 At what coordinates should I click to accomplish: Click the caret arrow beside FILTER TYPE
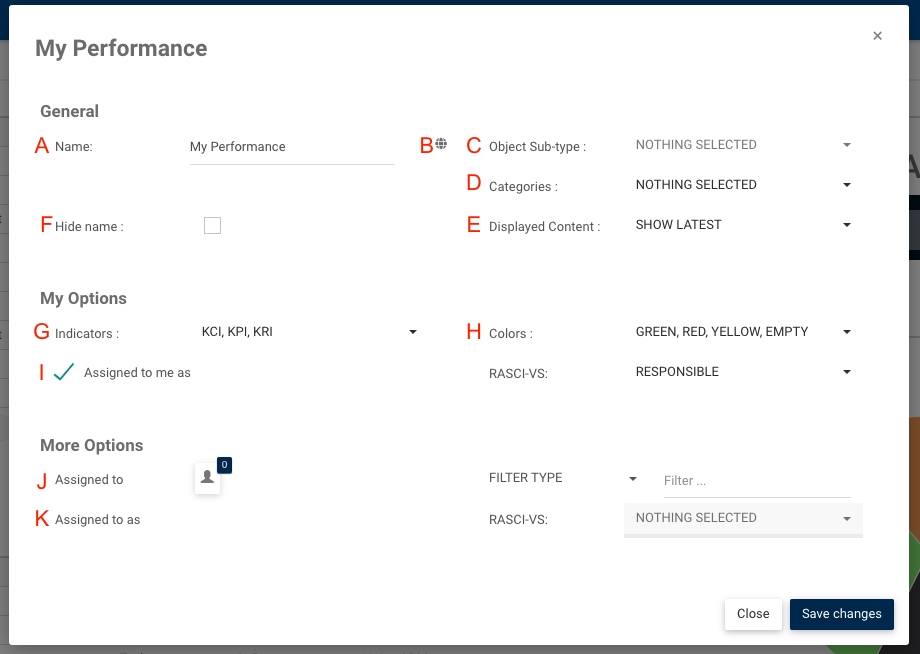tap(633, 479)
